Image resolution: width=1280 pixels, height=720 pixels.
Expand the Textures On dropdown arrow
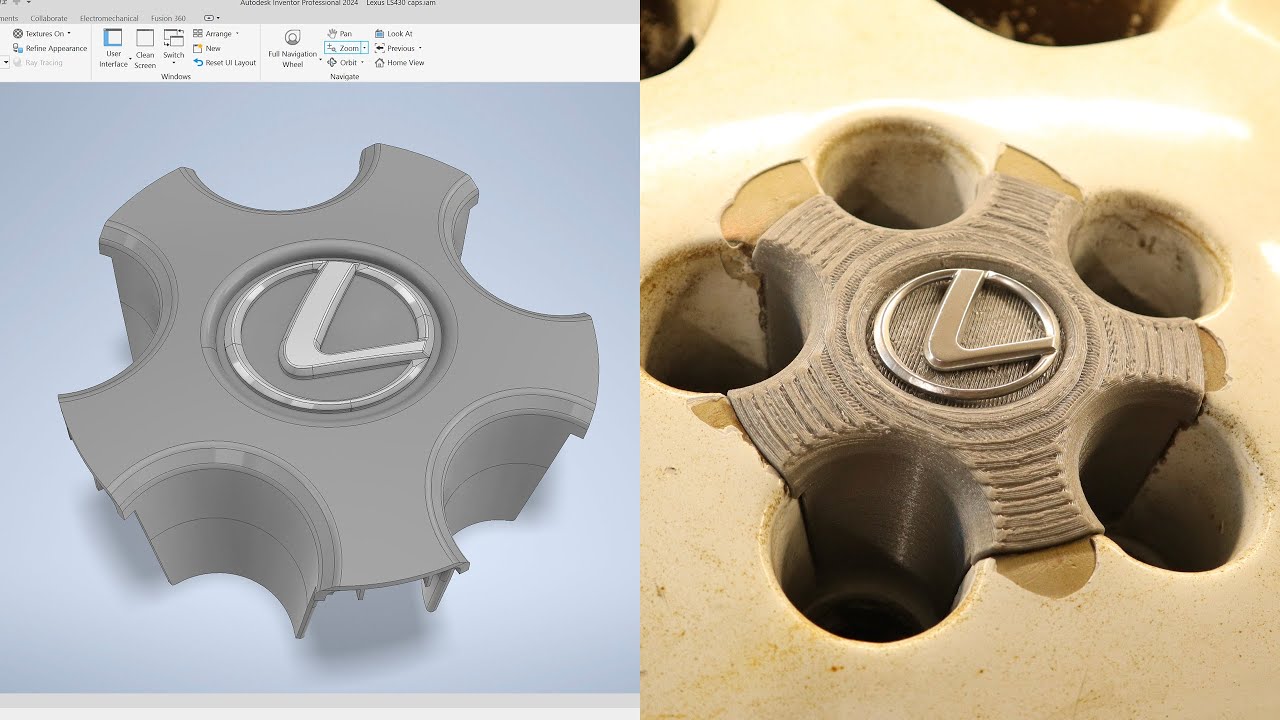pyautogui.click(x=69, y=34)
